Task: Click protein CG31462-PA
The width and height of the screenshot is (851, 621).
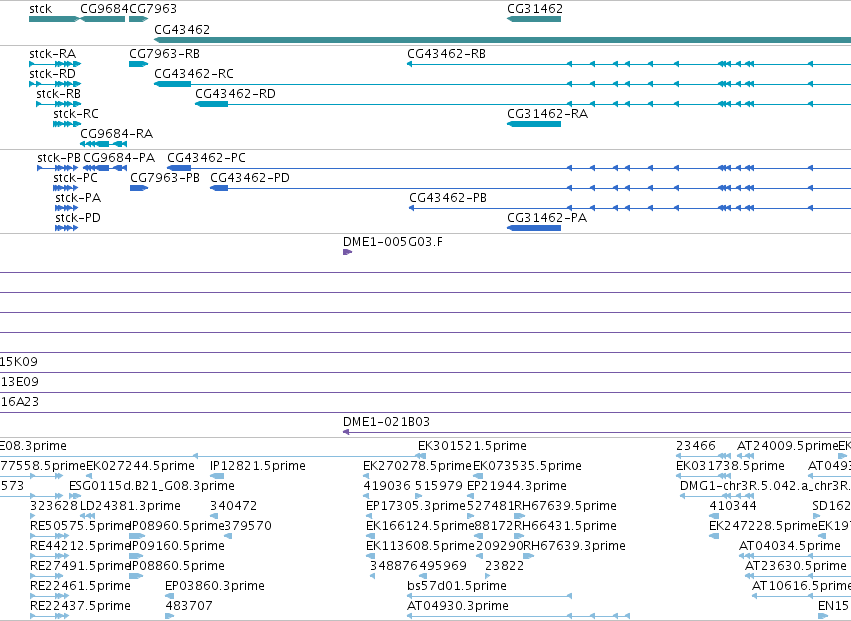Action: coord(534,228)
